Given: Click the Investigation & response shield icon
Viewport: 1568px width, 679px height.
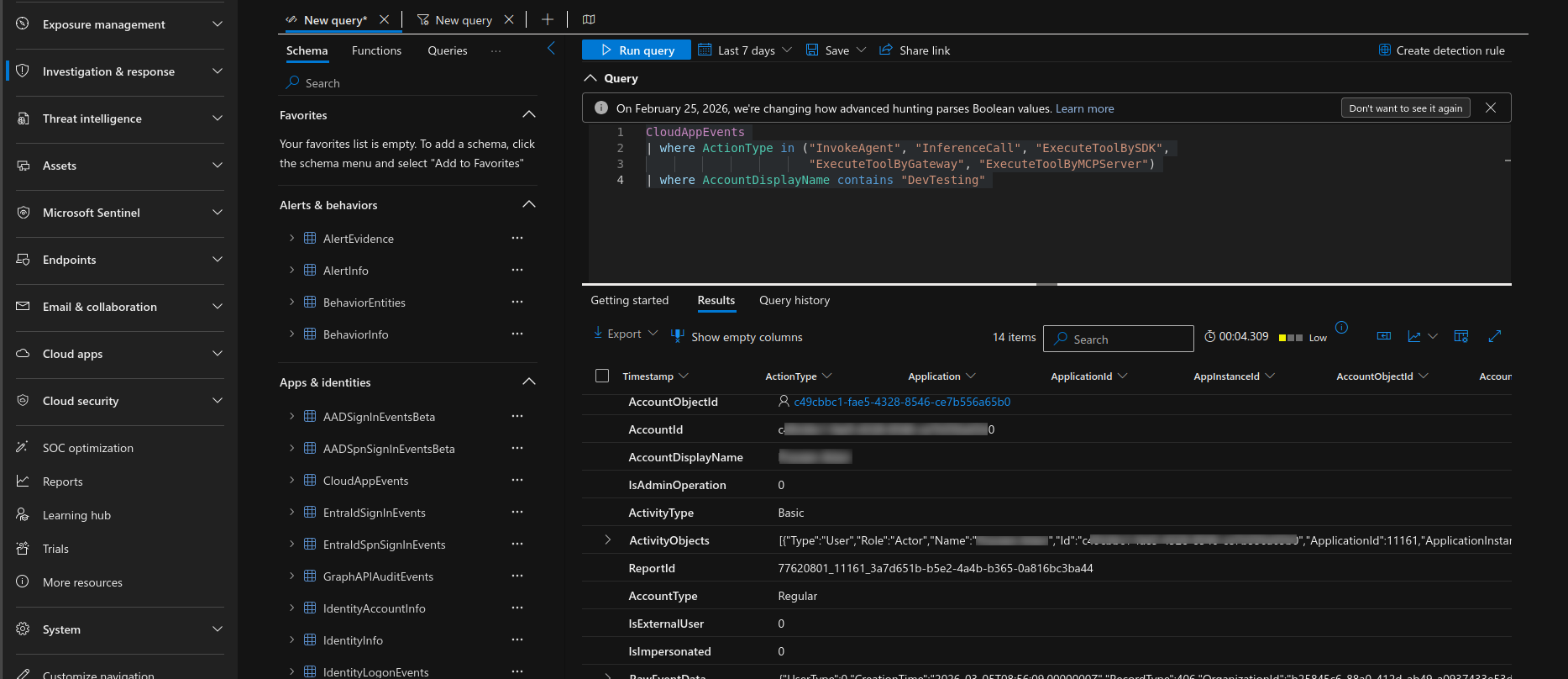Looking at the screenshot, I should tap(23, 71).
